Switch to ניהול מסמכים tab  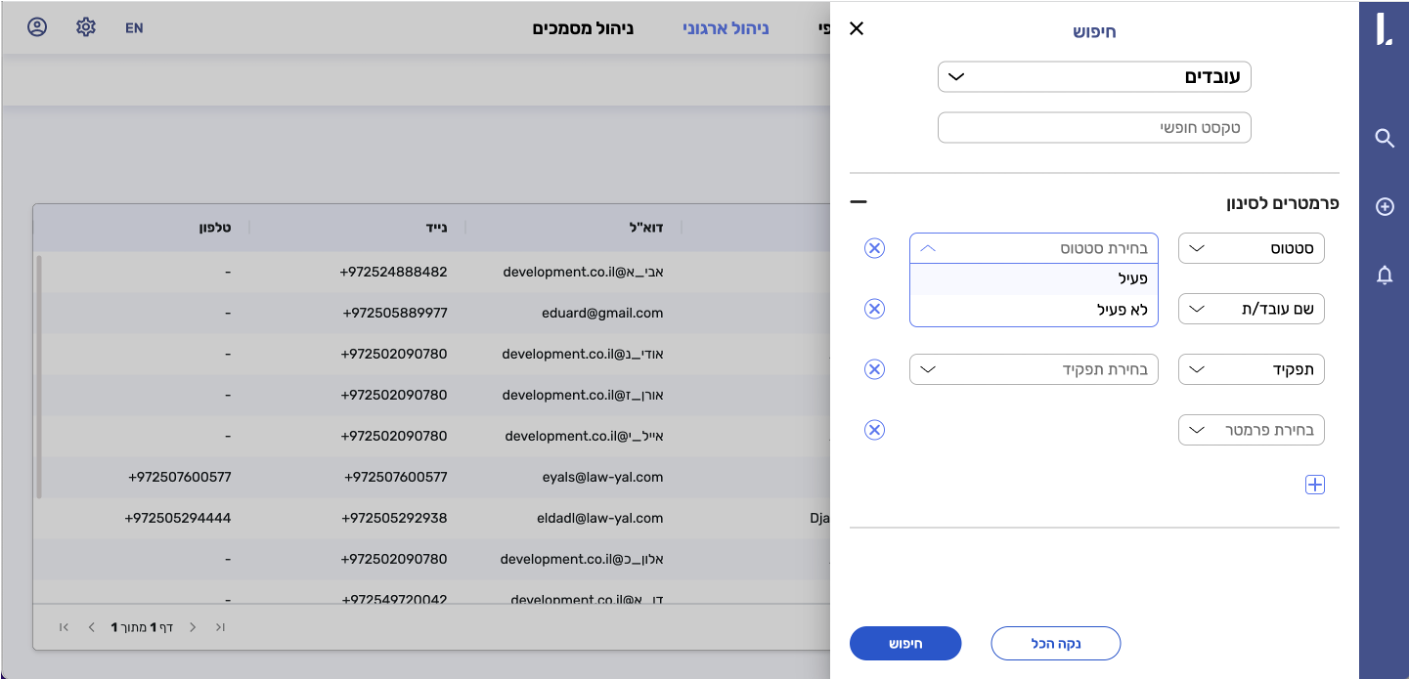pyautogui.click(x=582, y=28)
